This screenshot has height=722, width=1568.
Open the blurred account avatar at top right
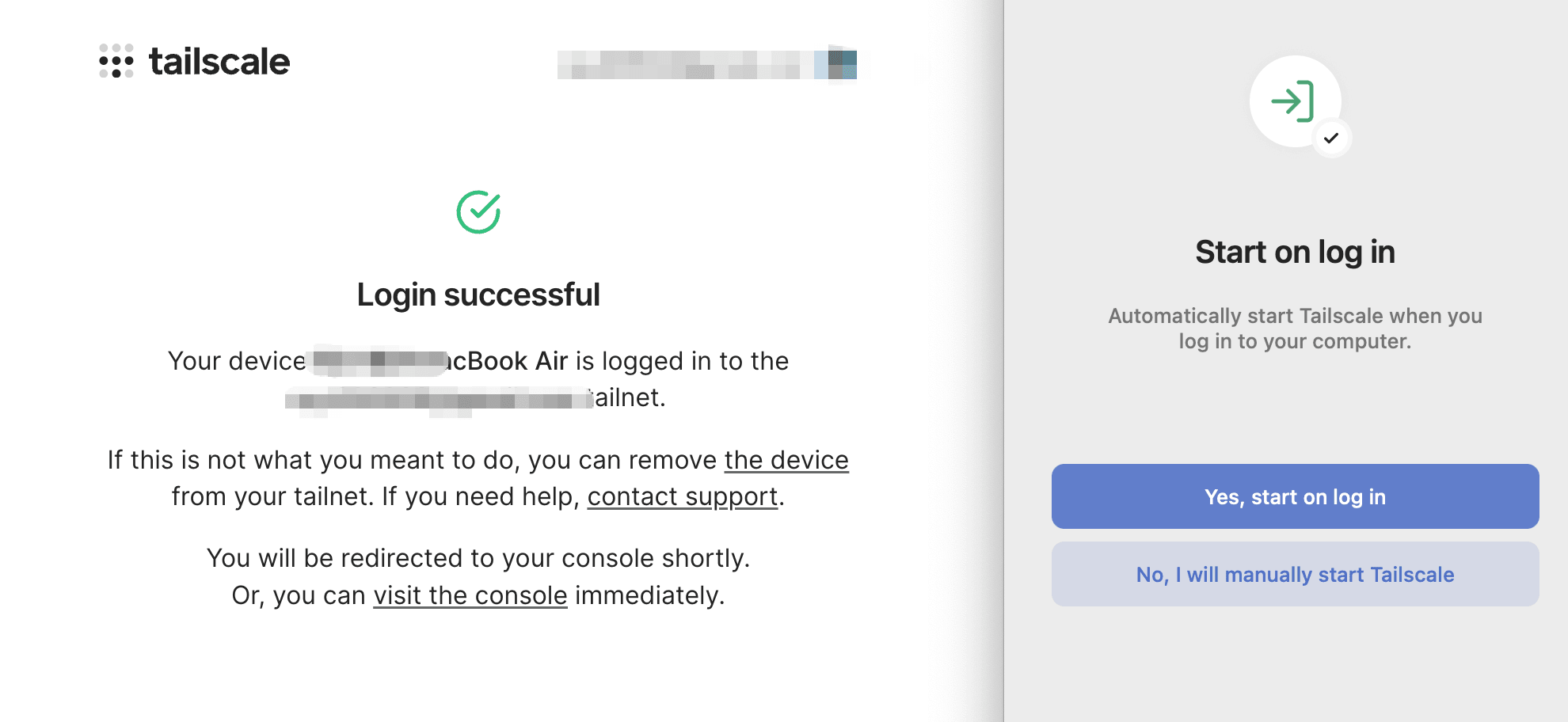[842, 64]
